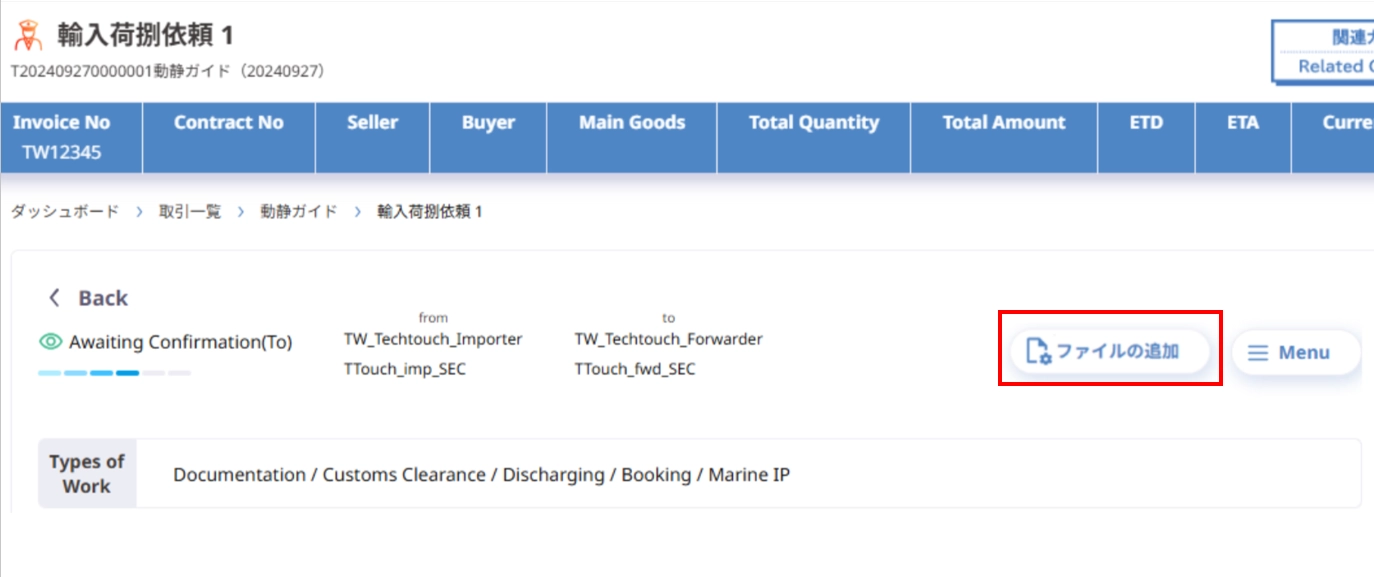Click the Types of Work label
Viewport: 1374px width, 577px height.
pos(87,474)
